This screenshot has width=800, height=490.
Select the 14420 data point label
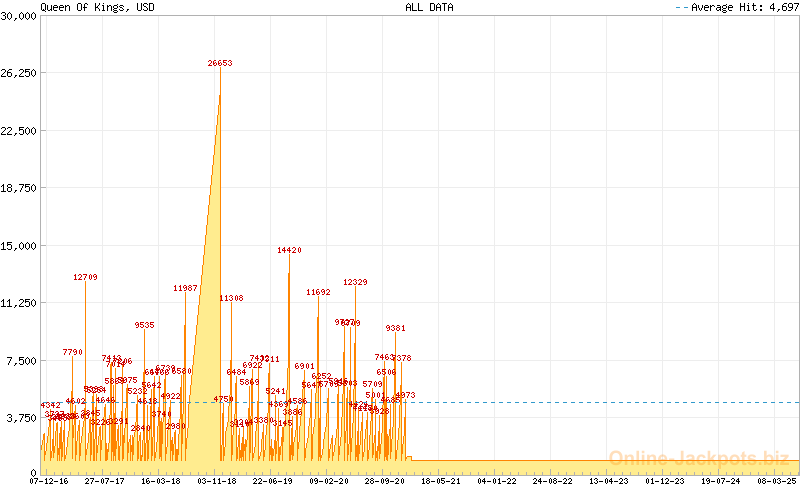(x=289, y=250)
